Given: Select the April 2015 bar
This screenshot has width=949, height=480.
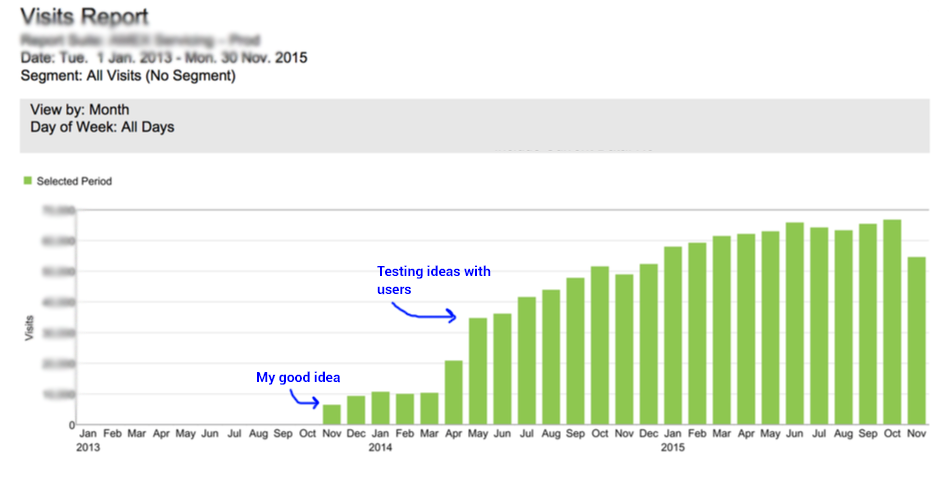Looking at the screenshot, I should pos(746,329).
